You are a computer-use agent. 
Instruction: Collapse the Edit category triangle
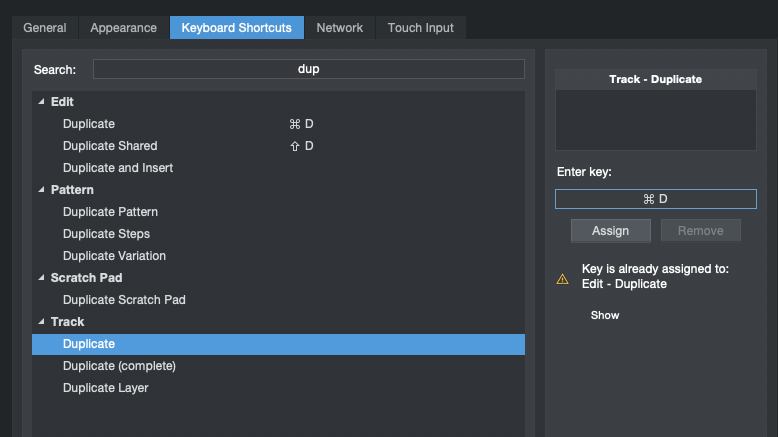(41, 102)
